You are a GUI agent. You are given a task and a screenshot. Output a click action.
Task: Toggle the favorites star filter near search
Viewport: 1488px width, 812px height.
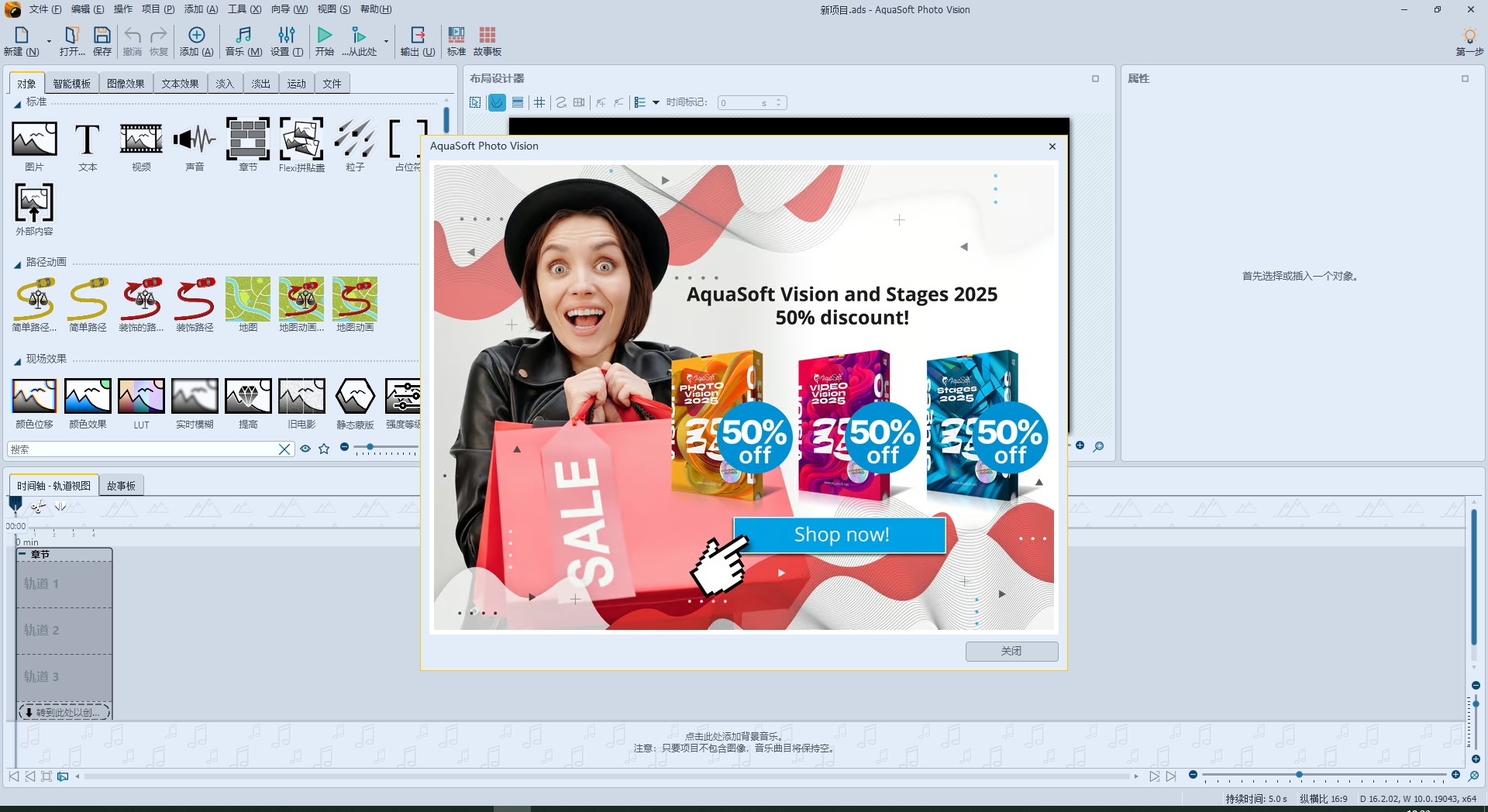324,449
